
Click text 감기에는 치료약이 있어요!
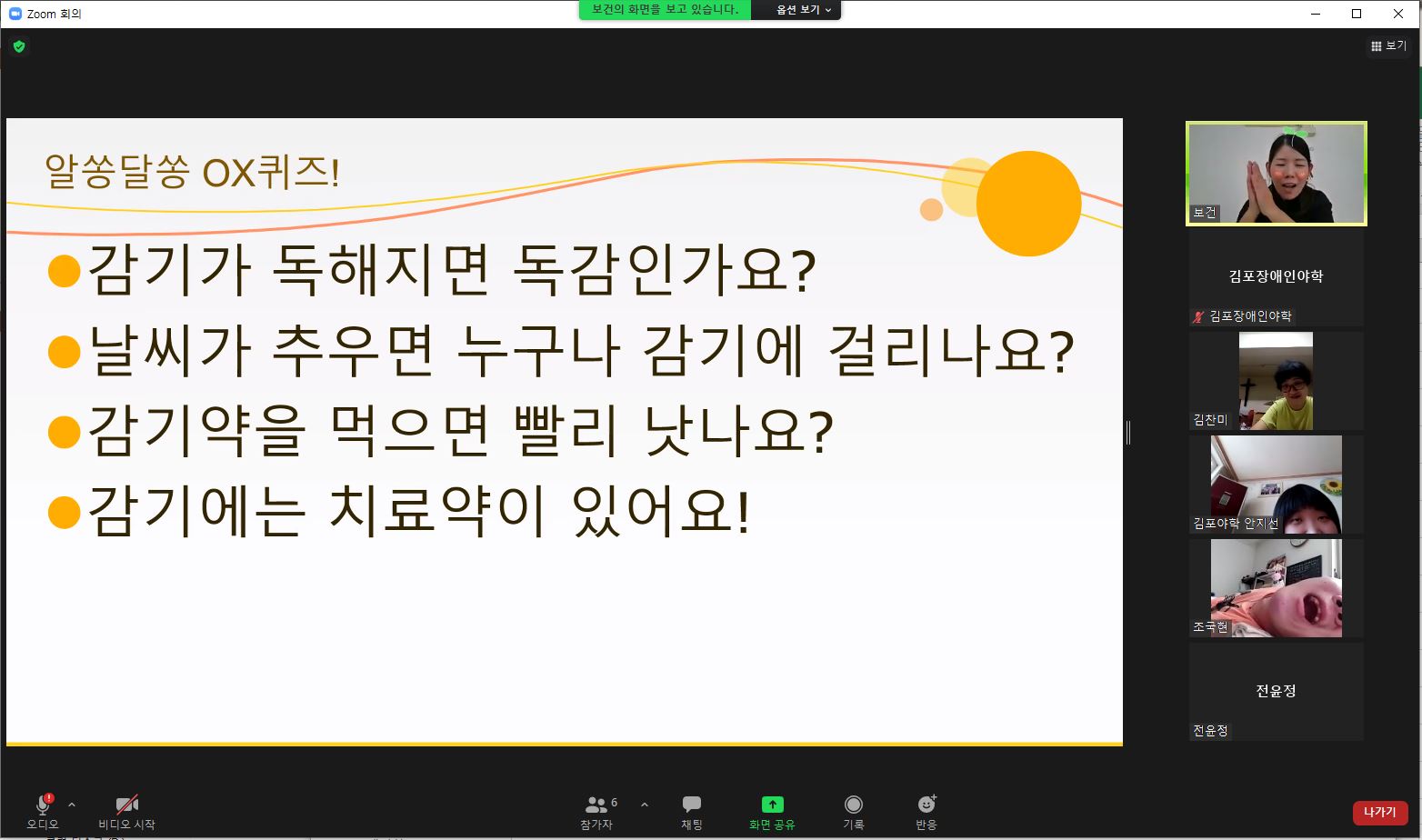419,512
